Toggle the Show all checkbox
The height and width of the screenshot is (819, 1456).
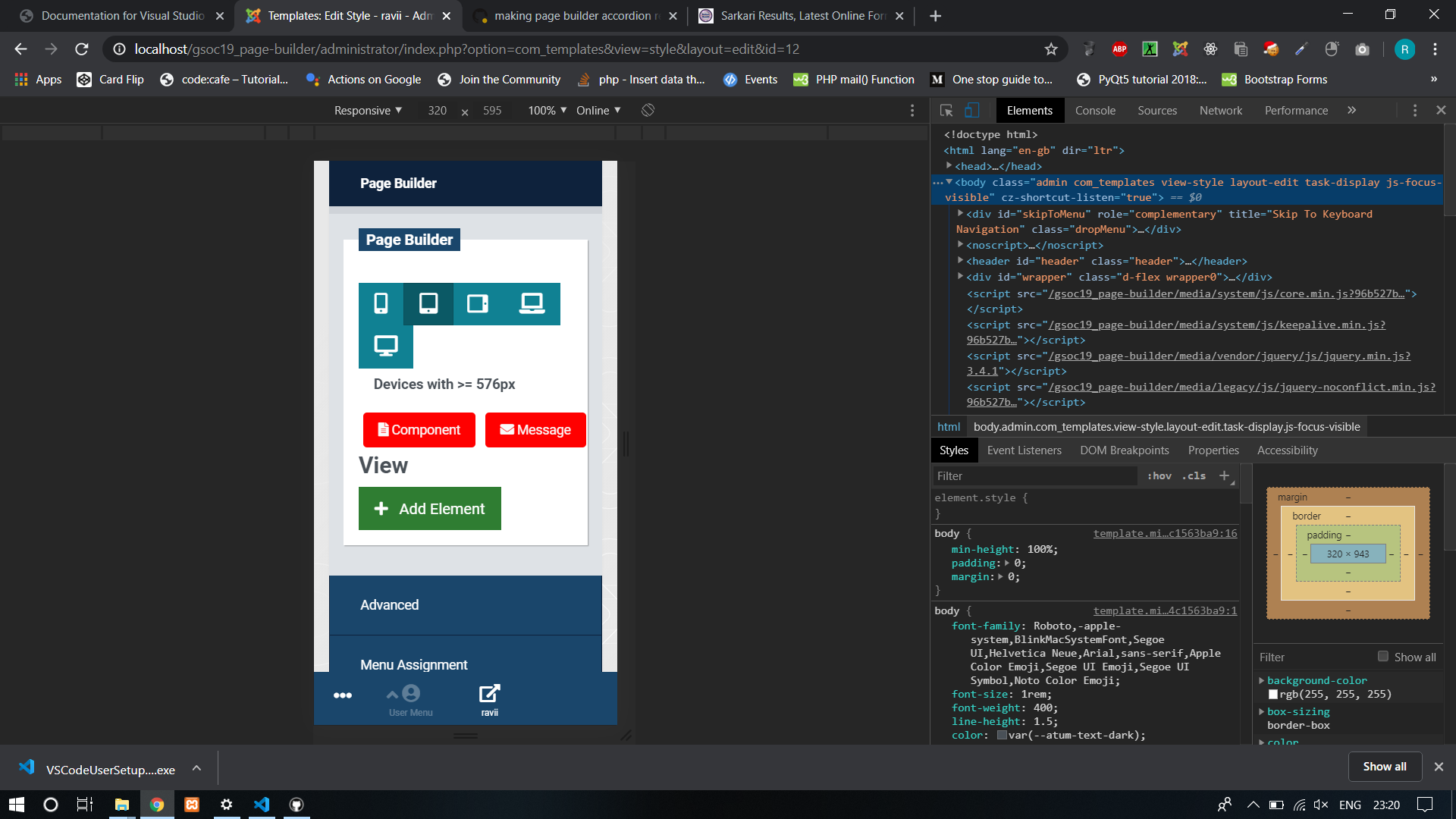(x=1383, y=657)
